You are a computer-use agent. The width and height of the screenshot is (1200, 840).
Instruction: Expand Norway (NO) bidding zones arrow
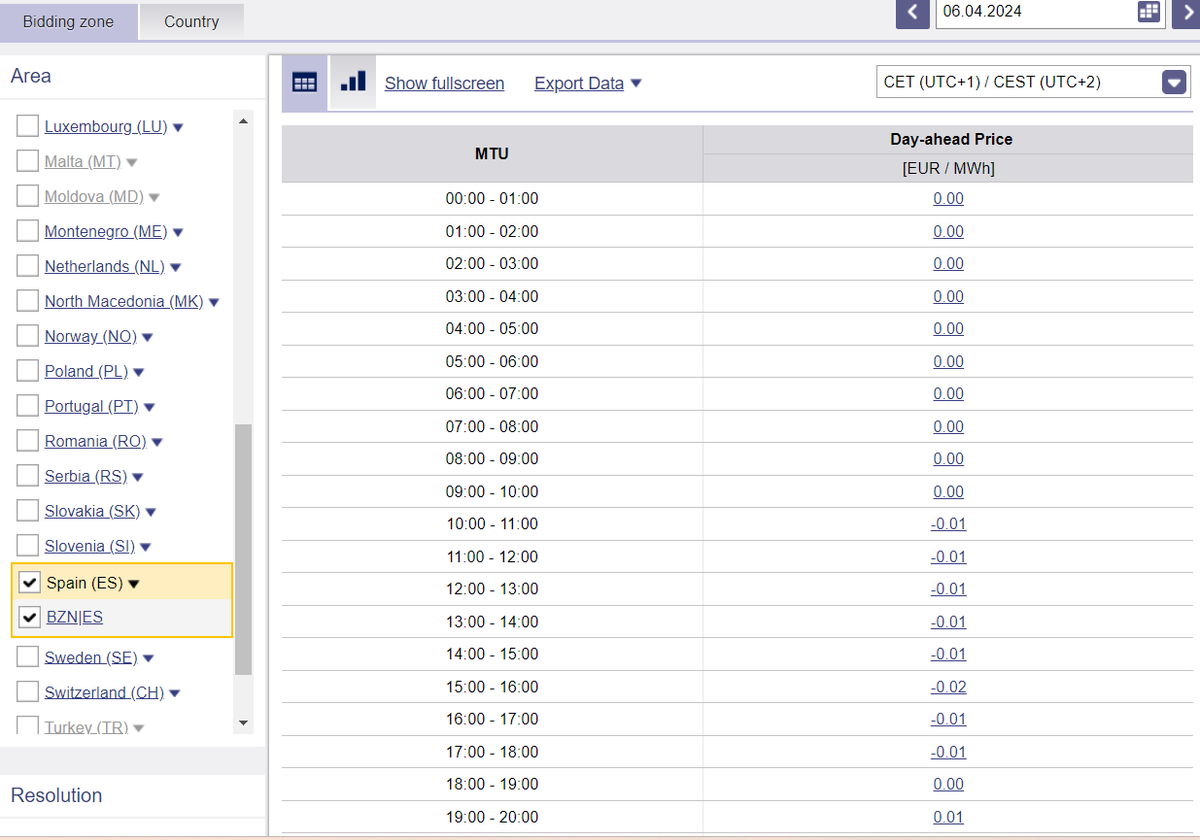[x=147, y=337]
